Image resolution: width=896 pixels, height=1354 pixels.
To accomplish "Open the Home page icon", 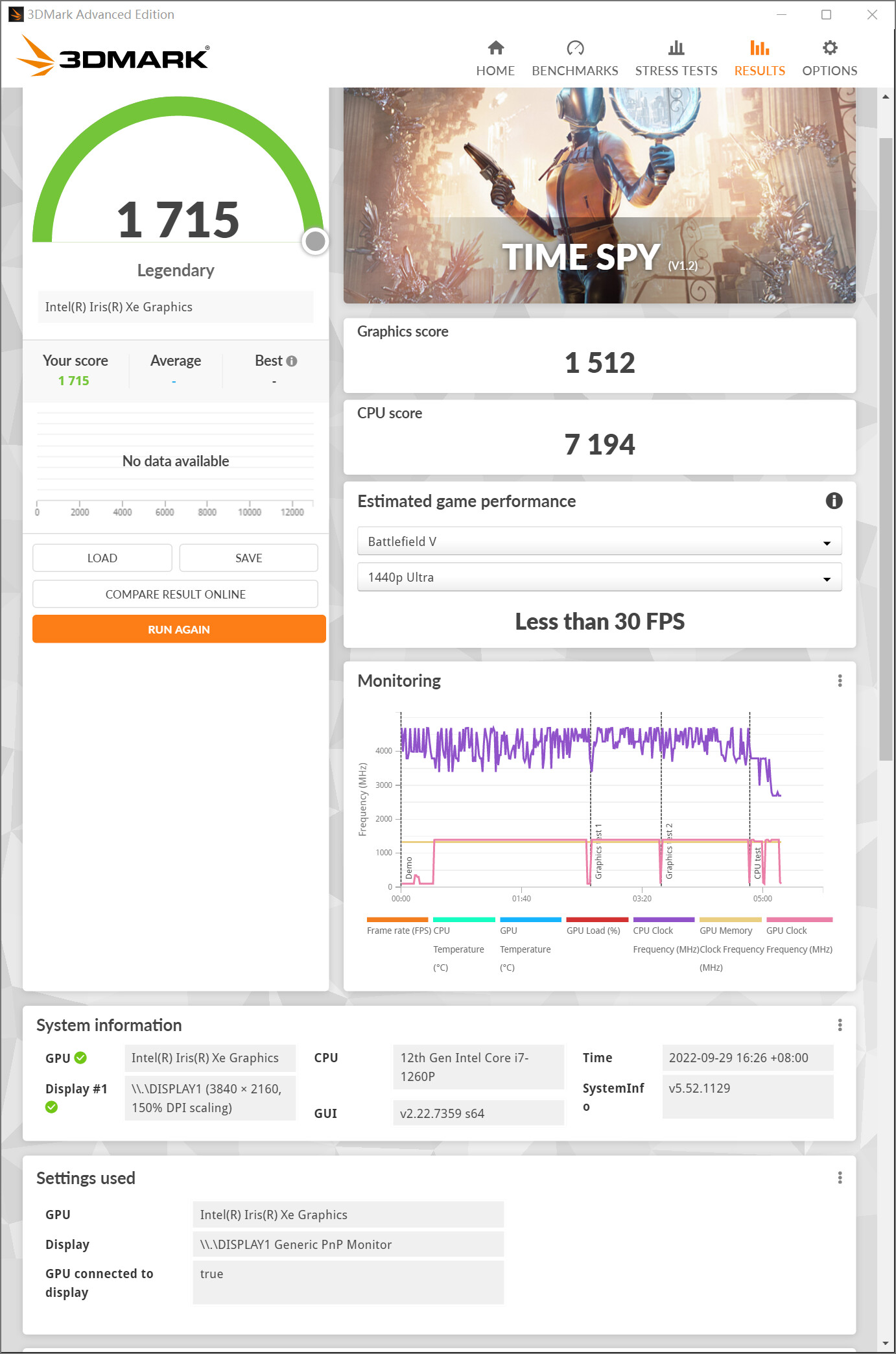I will pos(495,49).
